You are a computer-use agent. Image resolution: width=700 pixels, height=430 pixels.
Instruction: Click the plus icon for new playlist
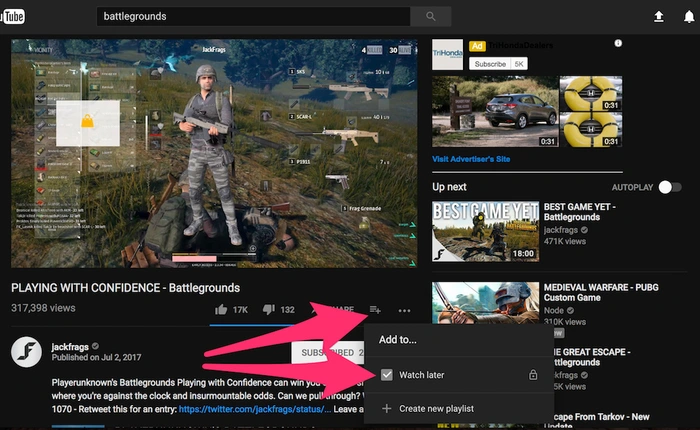click(387, 408)
